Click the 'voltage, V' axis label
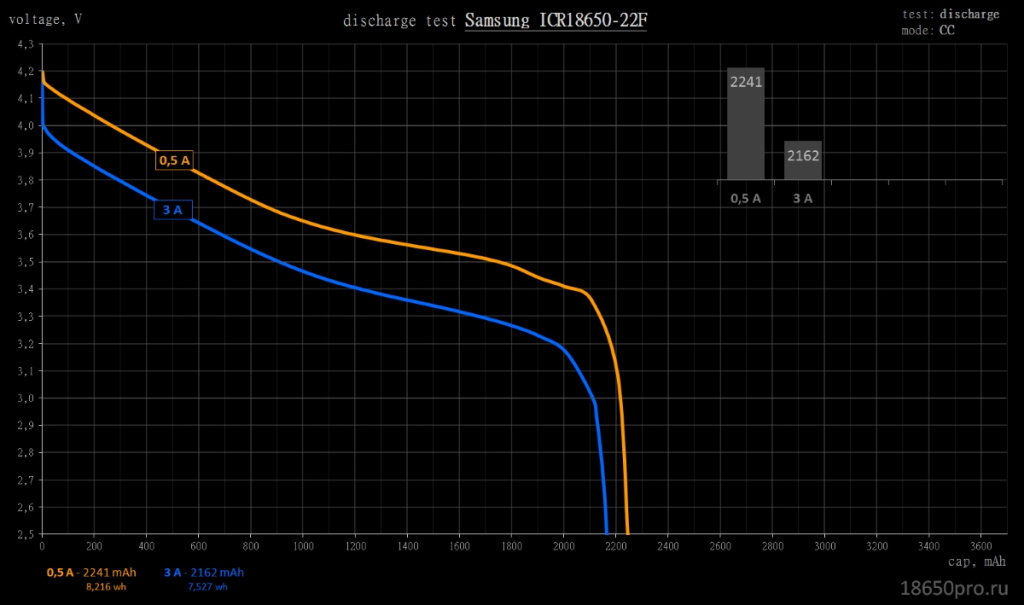This screenshot has width=1024, height=605. [x=45, y=20]
